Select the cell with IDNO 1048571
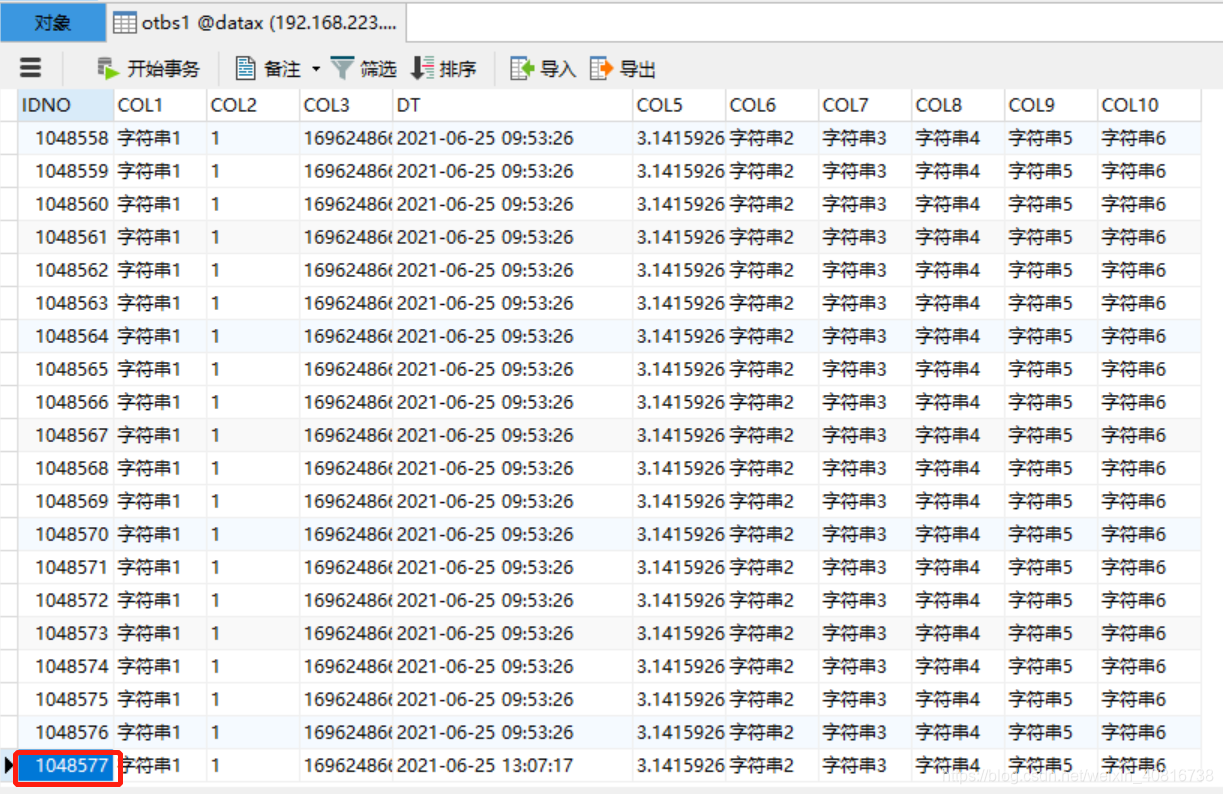The width and height of the screenshot is (1223, 794). point(66,567)
